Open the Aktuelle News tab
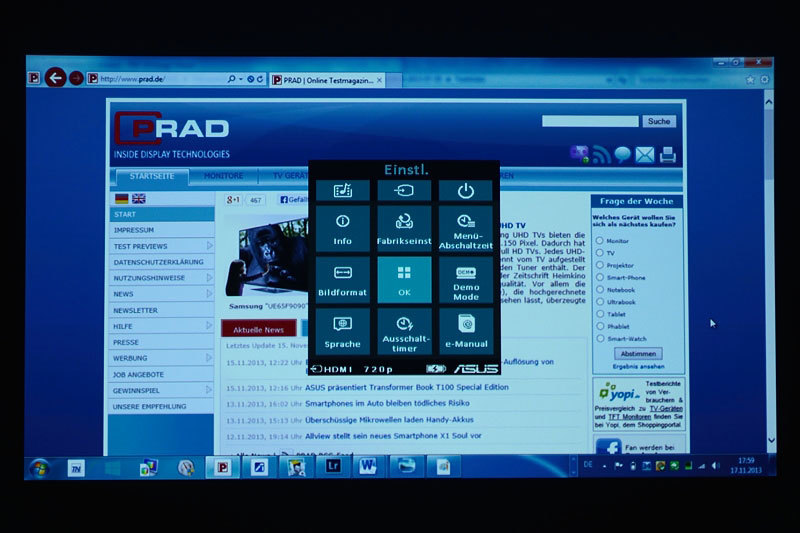The image size is (800, 533). pyautogui.click(x=259, y=329)
